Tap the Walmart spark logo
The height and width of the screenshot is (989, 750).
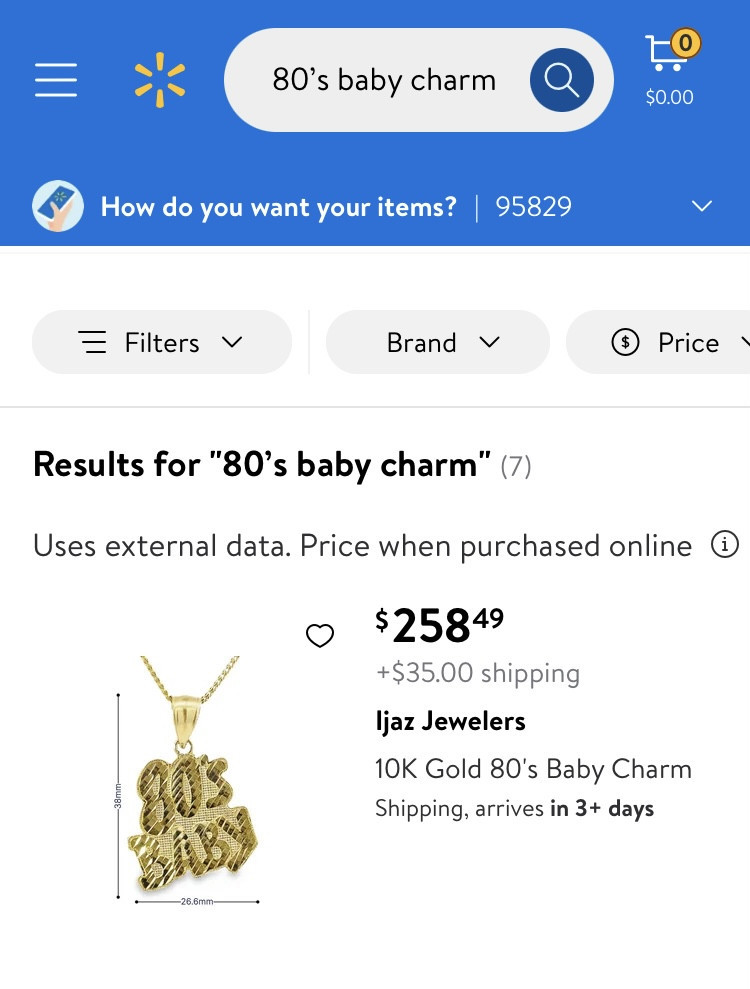(160, 80)
